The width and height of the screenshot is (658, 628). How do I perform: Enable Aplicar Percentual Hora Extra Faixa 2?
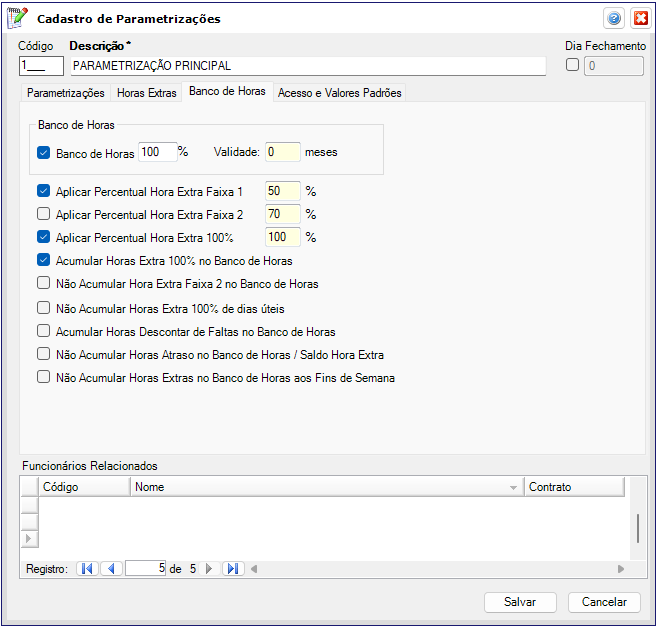43,214
